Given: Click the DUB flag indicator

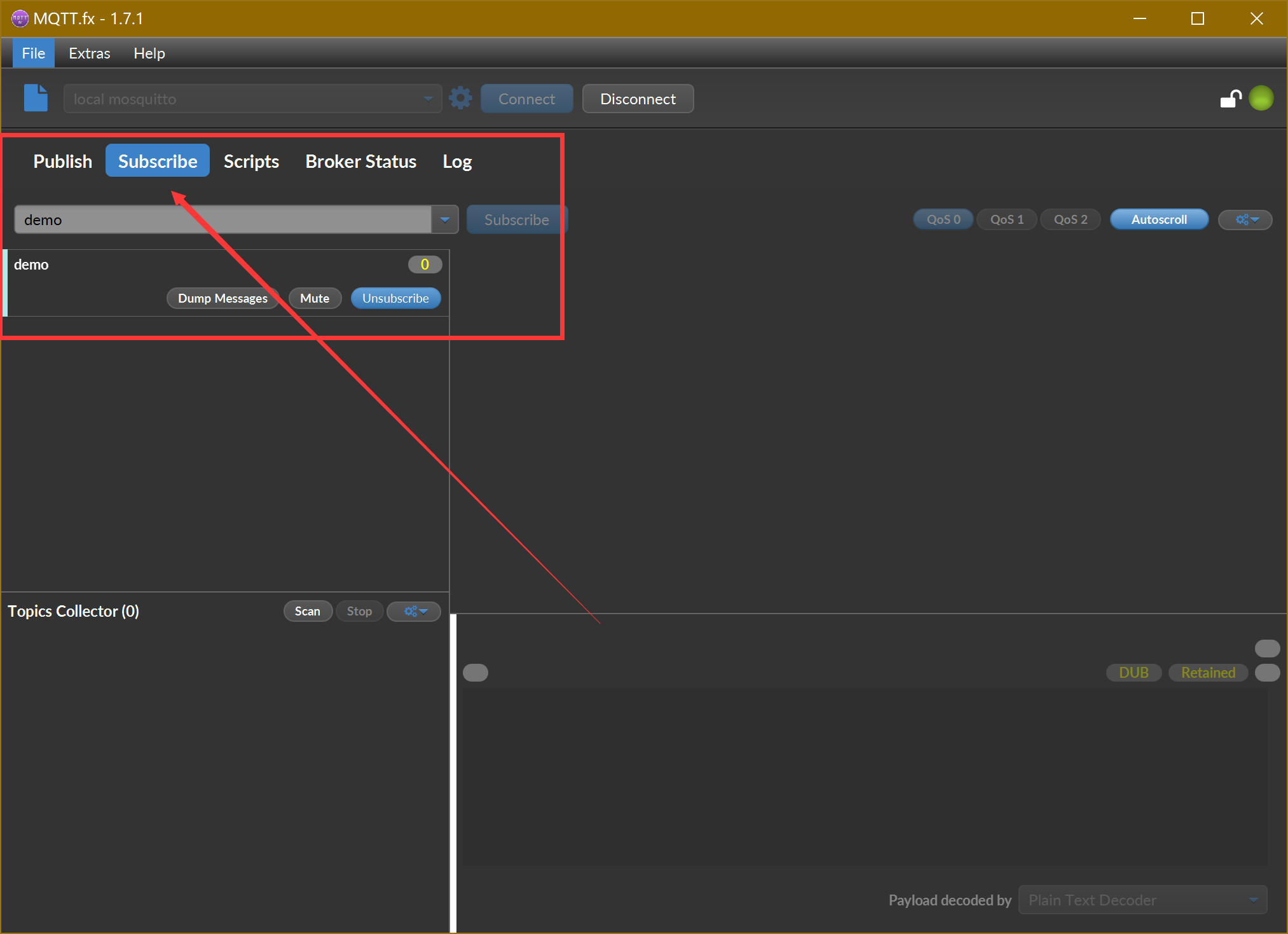Looking at the screenshot, I should (1134, 673).
